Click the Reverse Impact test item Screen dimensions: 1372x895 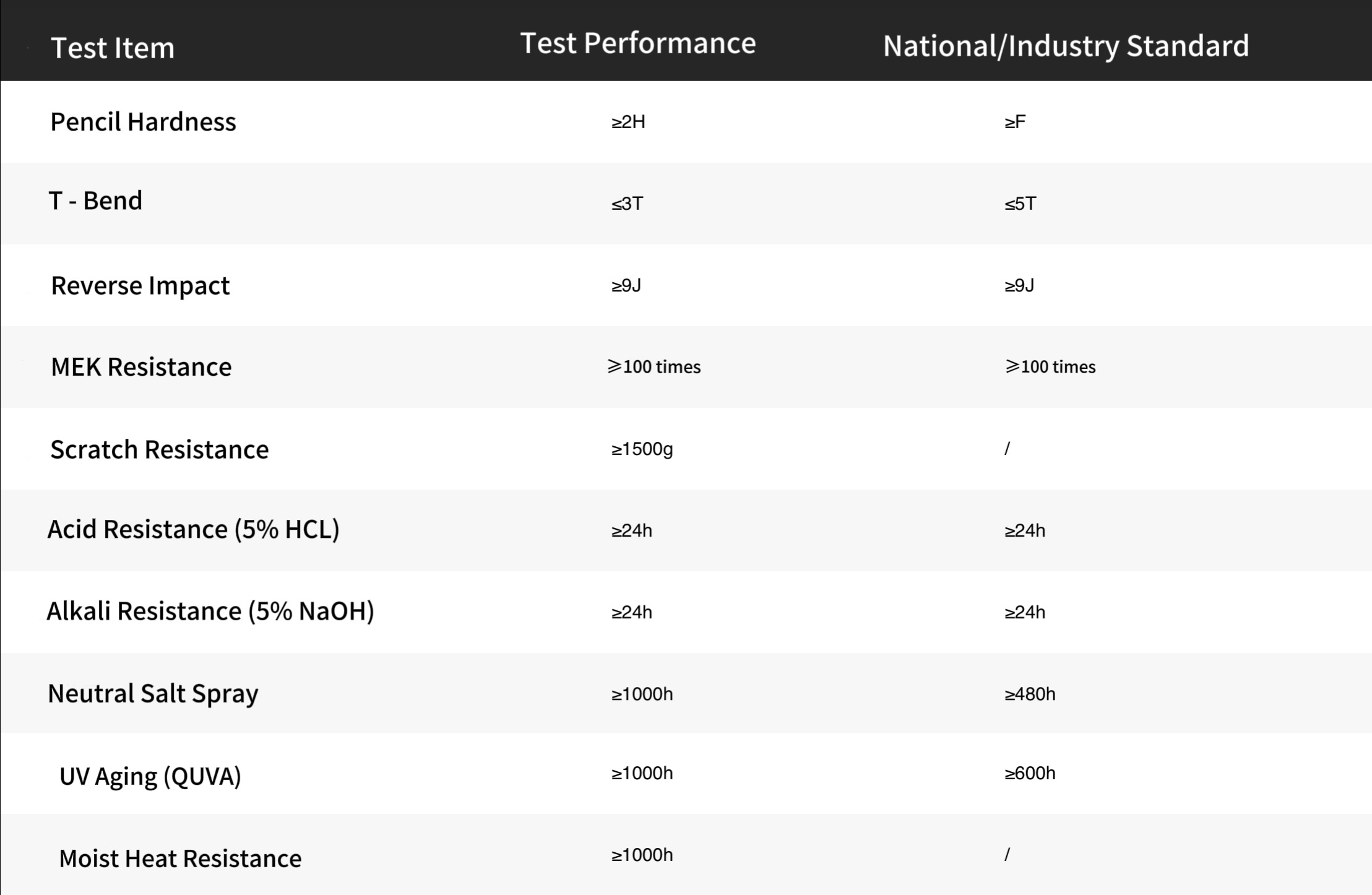pyautogui.click(x=140, y=286)
